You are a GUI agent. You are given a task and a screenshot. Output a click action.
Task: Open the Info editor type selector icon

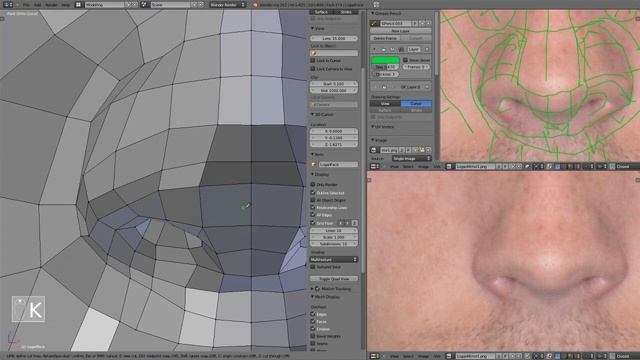8,5
